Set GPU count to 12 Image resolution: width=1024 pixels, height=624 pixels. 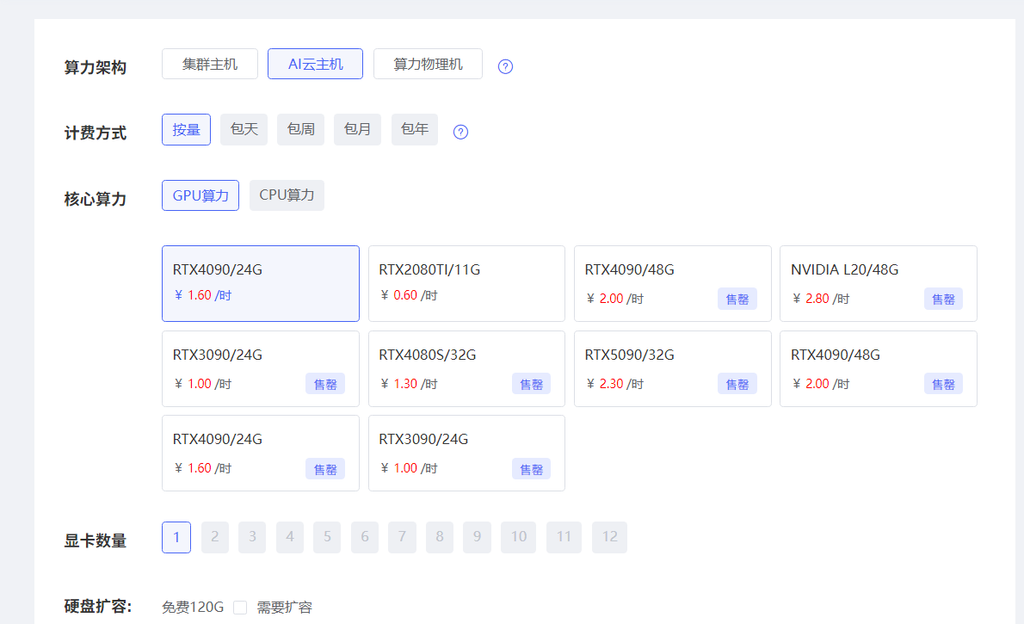coord(609,537)
